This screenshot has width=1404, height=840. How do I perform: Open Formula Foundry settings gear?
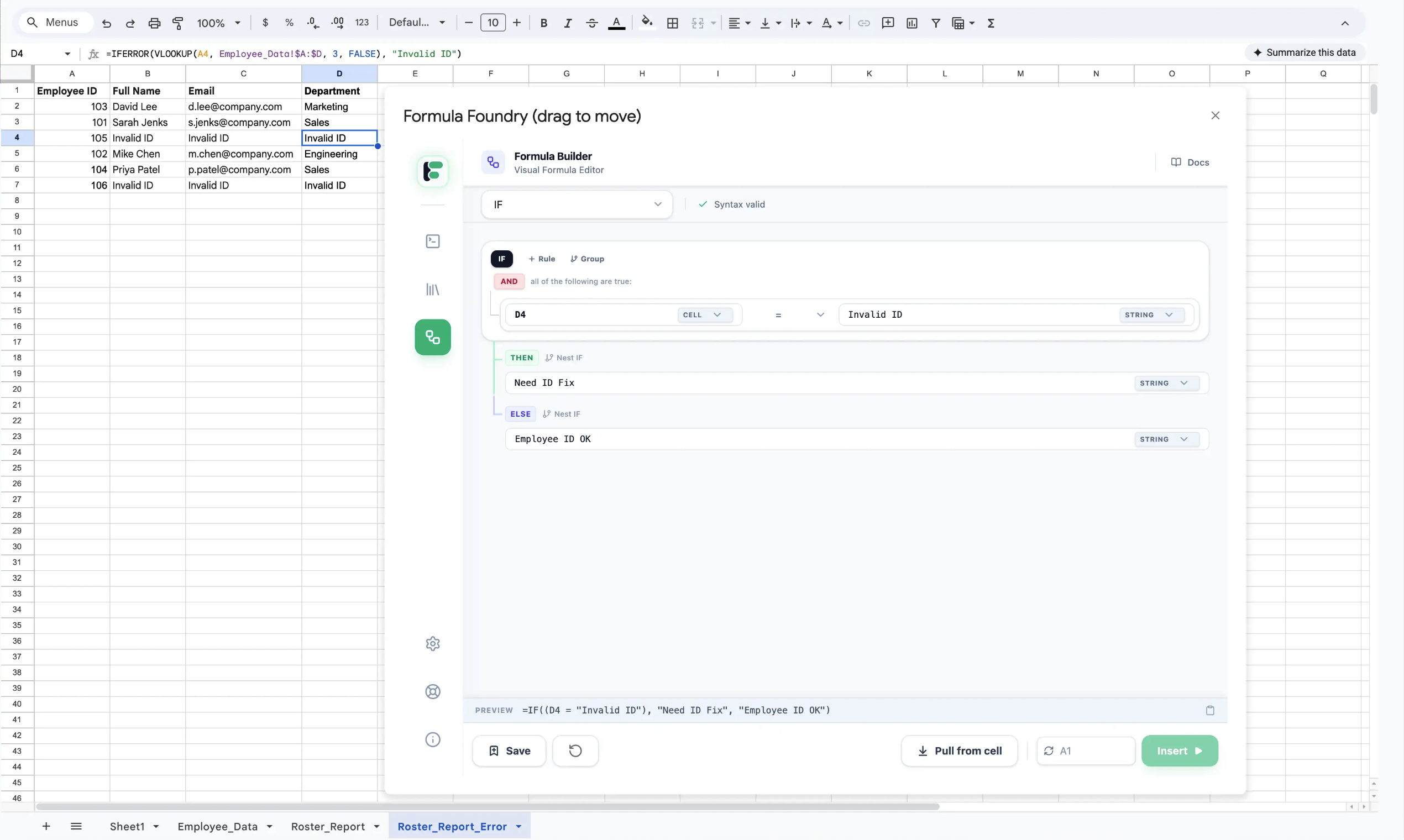[432, 643]
